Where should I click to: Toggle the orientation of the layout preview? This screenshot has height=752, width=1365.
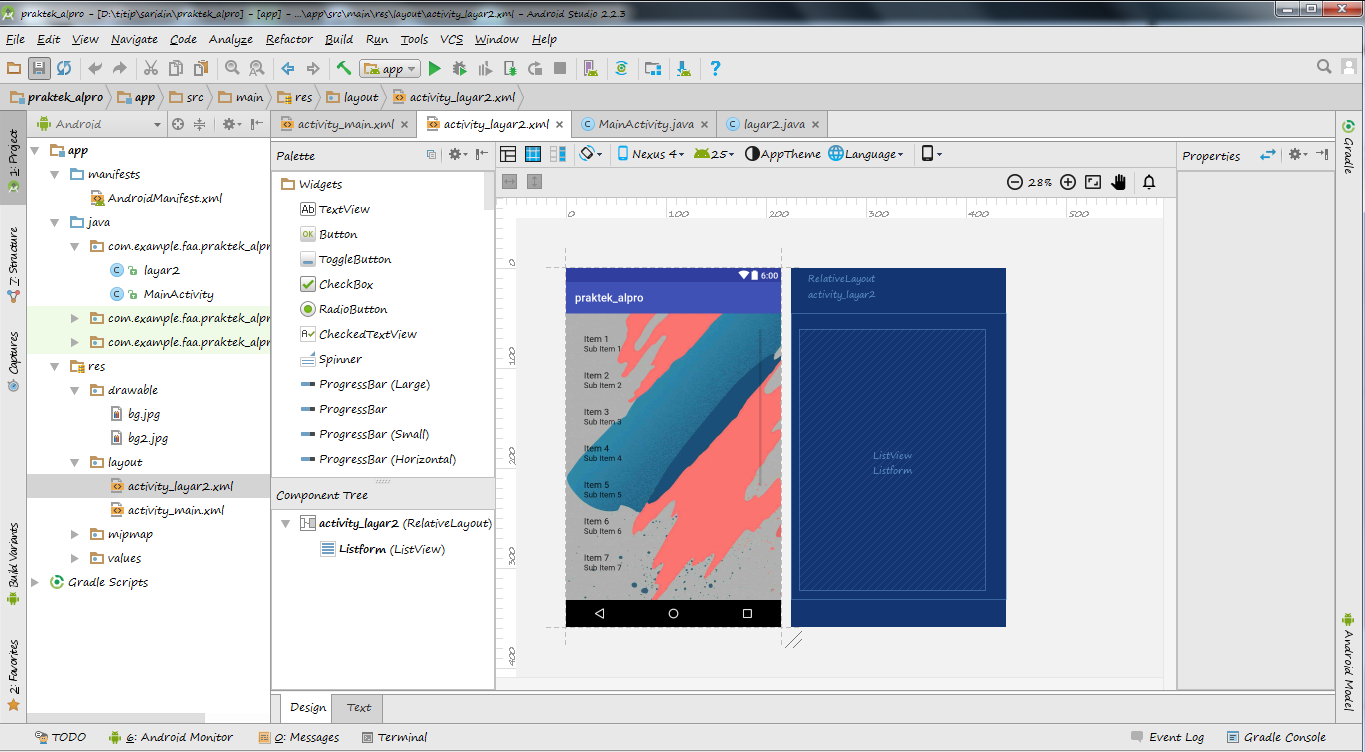[x=588, y=153]
